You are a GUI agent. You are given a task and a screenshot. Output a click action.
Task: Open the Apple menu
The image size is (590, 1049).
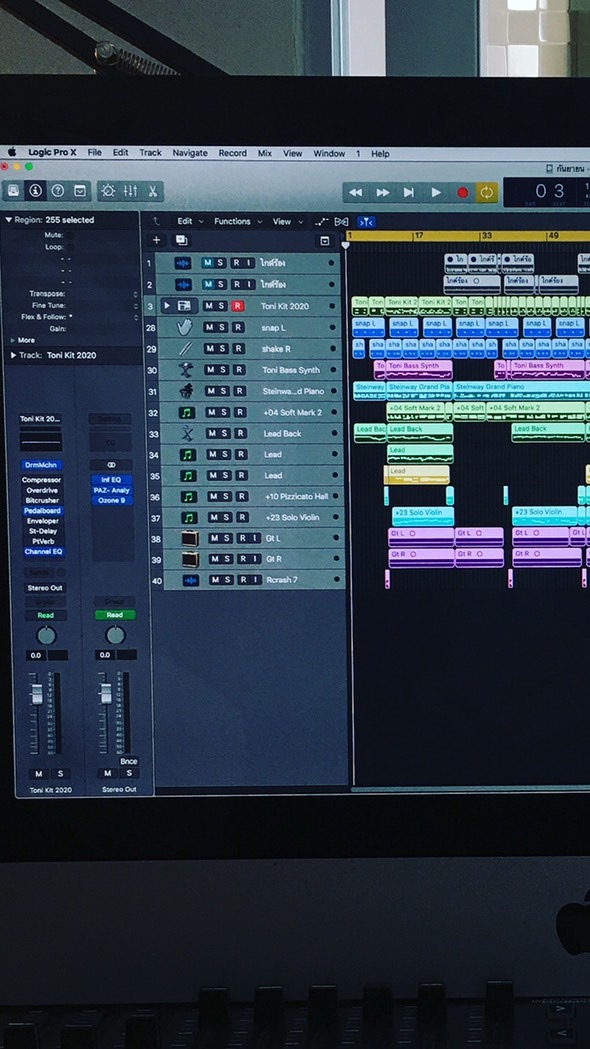pos(11,152)
